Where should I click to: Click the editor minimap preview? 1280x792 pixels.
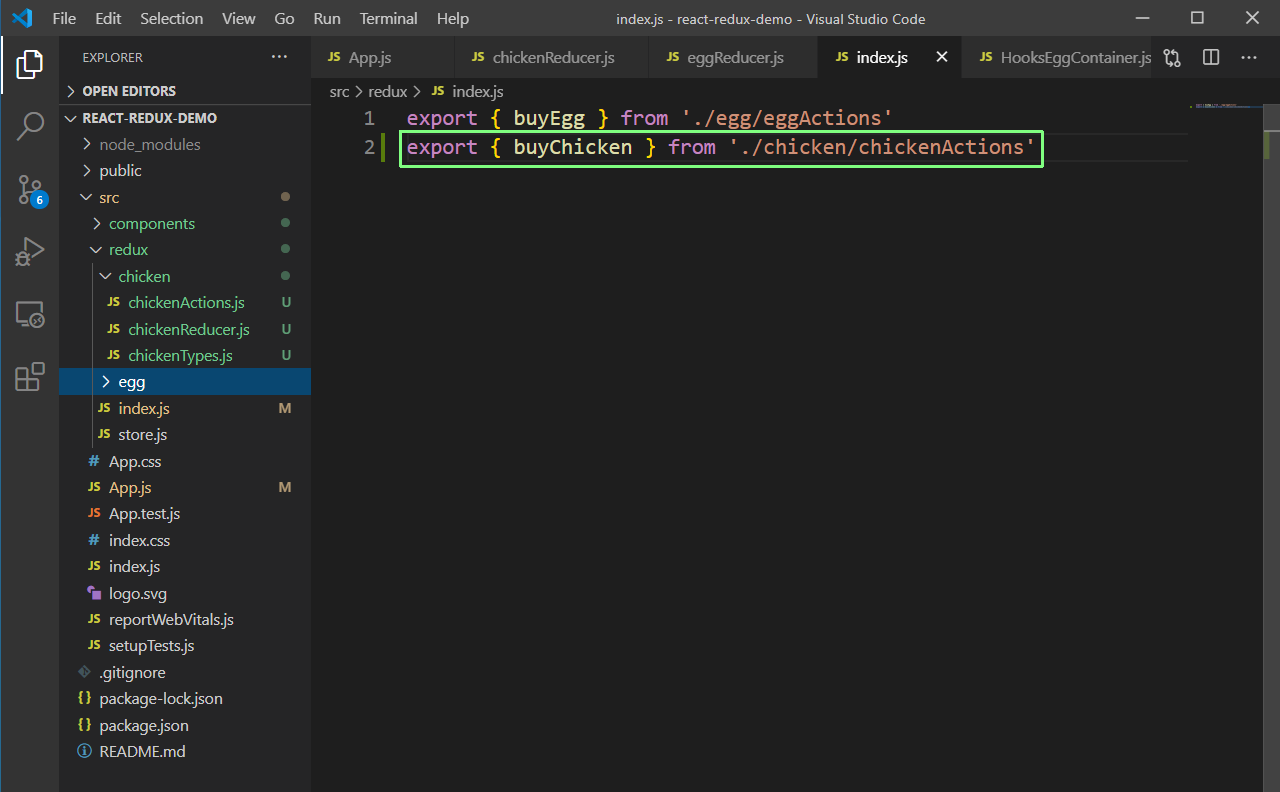[x=1225, y=105]
